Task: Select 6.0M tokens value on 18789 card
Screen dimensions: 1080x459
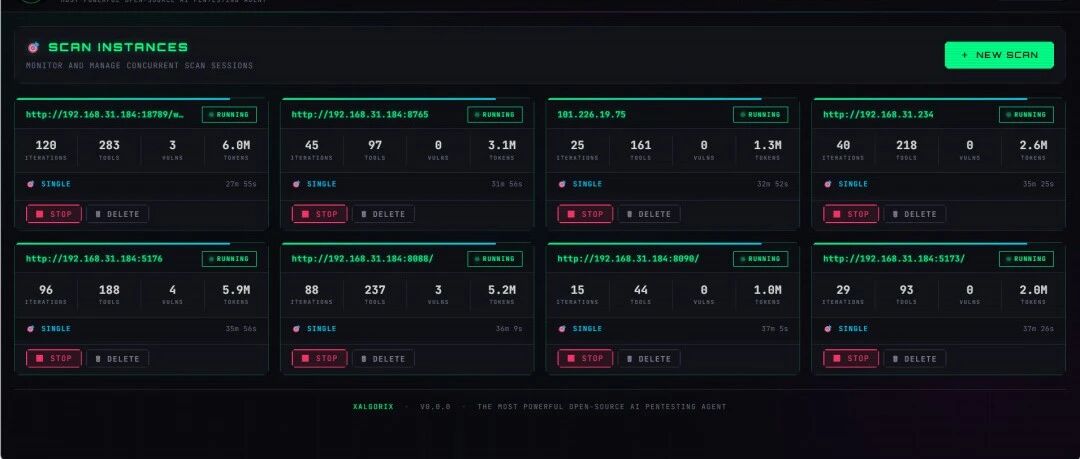Action: pyautogui.click(x=236, y=145)
